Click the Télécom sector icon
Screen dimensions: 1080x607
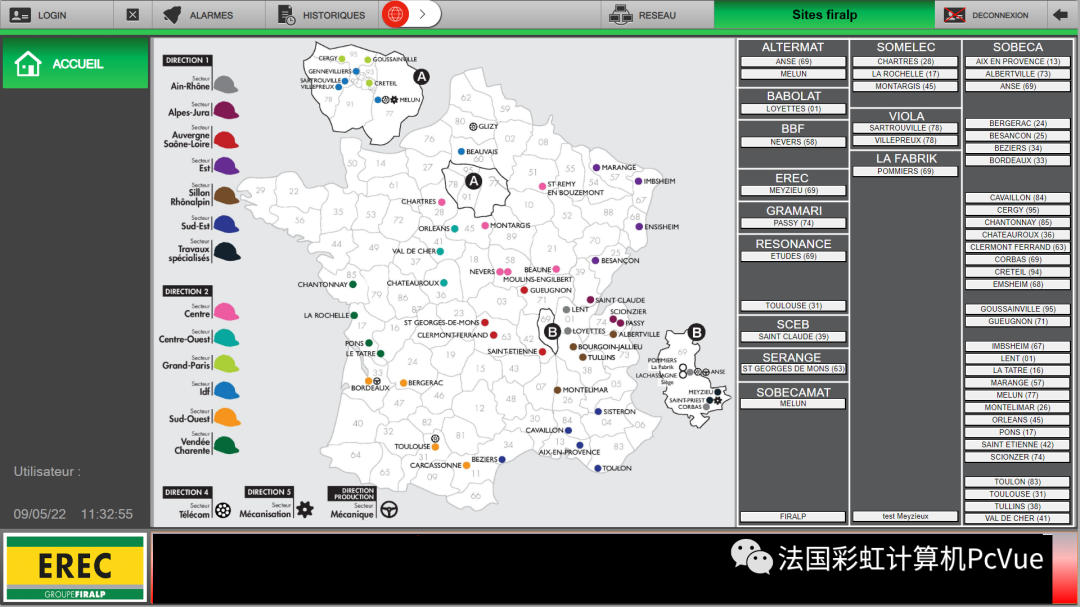coord(222,510)
